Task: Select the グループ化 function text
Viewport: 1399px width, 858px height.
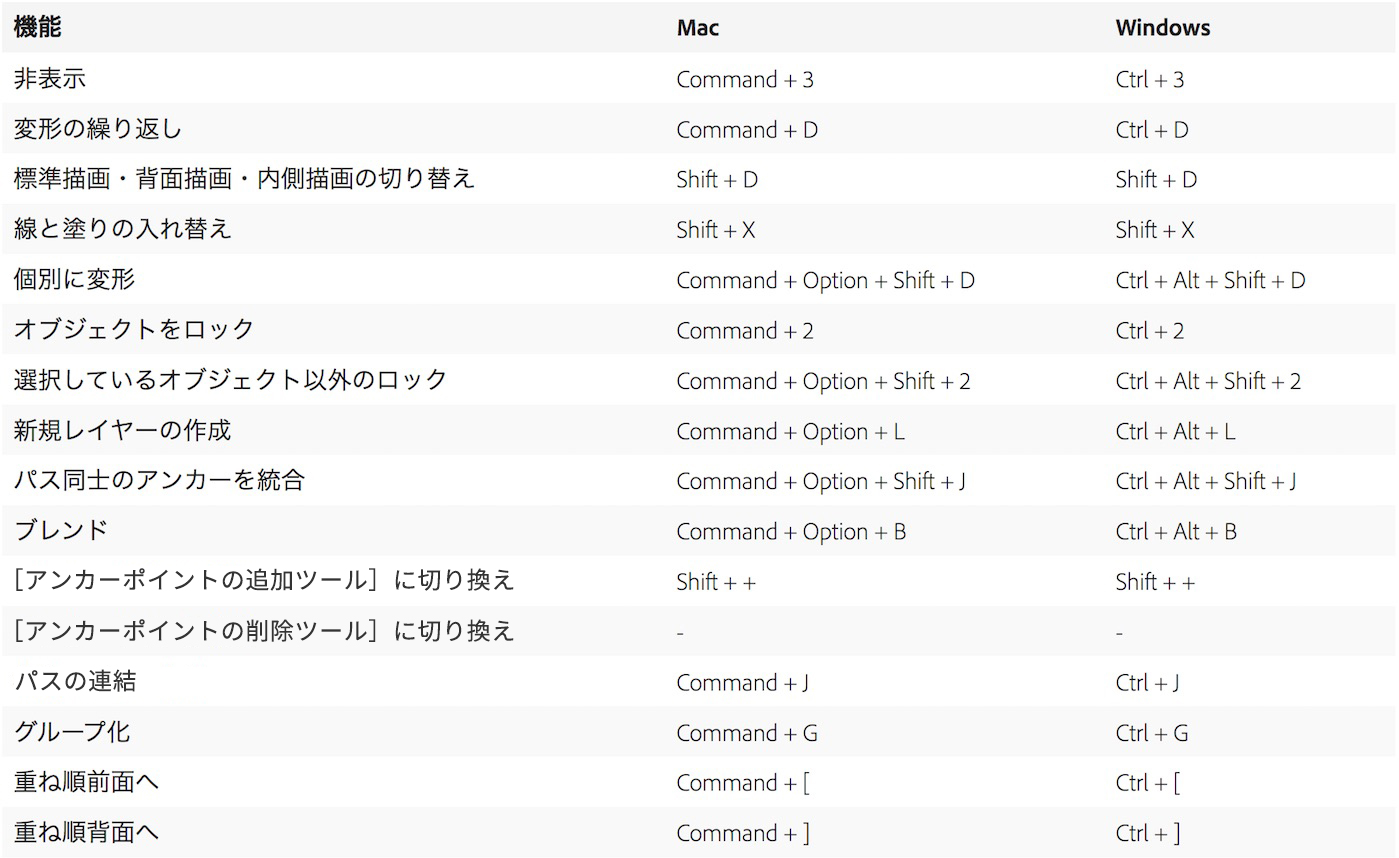Action: [72, 732]
